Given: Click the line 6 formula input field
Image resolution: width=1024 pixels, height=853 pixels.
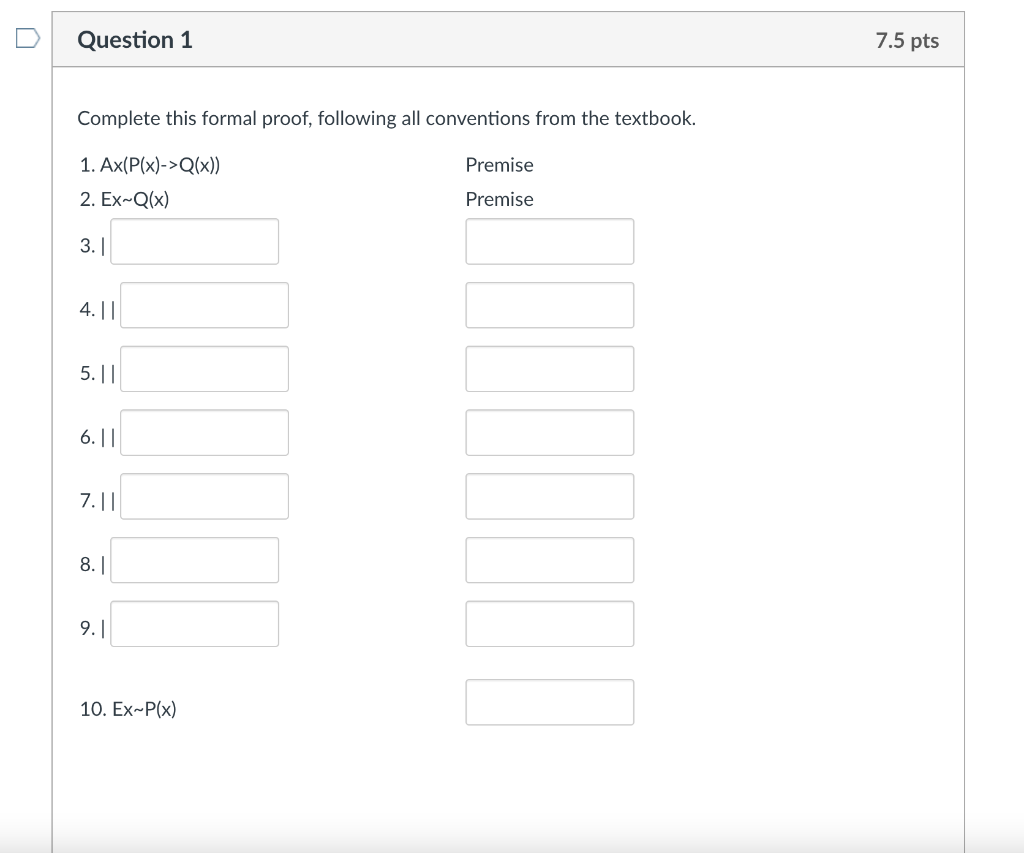Looking at the screenshot, I should (x=204, y=433).
